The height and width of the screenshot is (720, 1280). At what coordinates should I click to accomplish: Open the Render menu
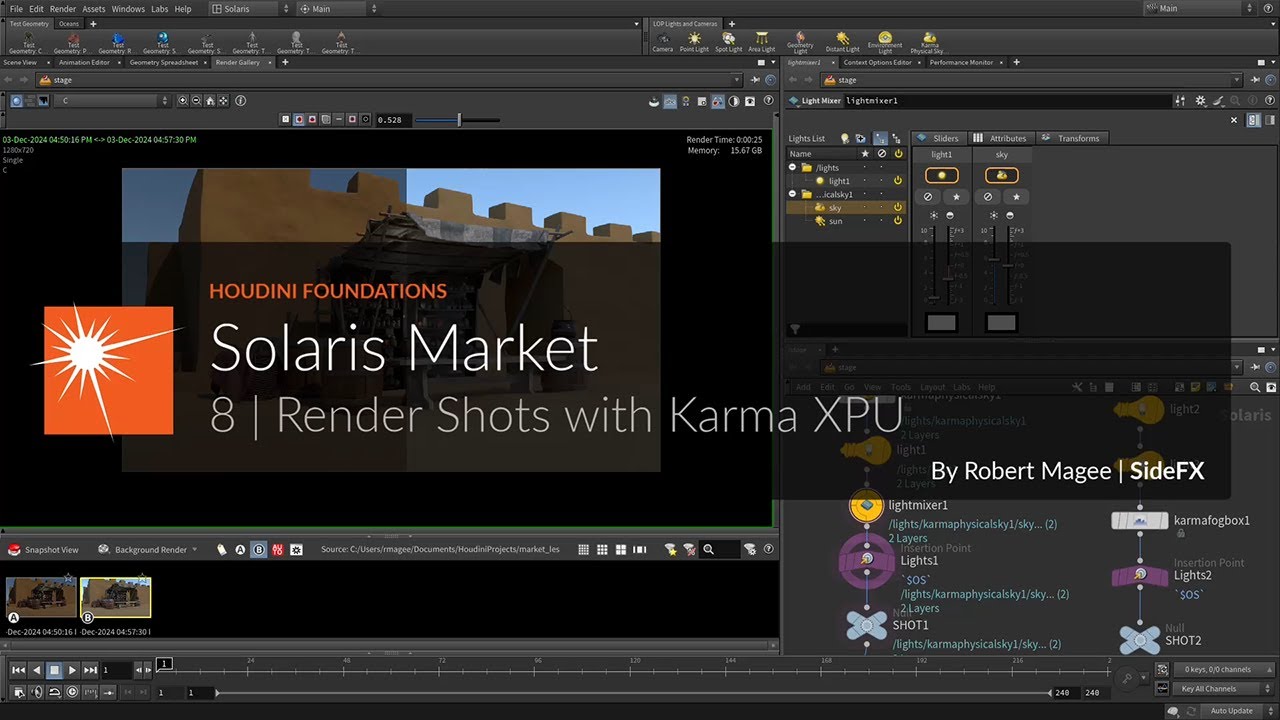click(63, 9)
